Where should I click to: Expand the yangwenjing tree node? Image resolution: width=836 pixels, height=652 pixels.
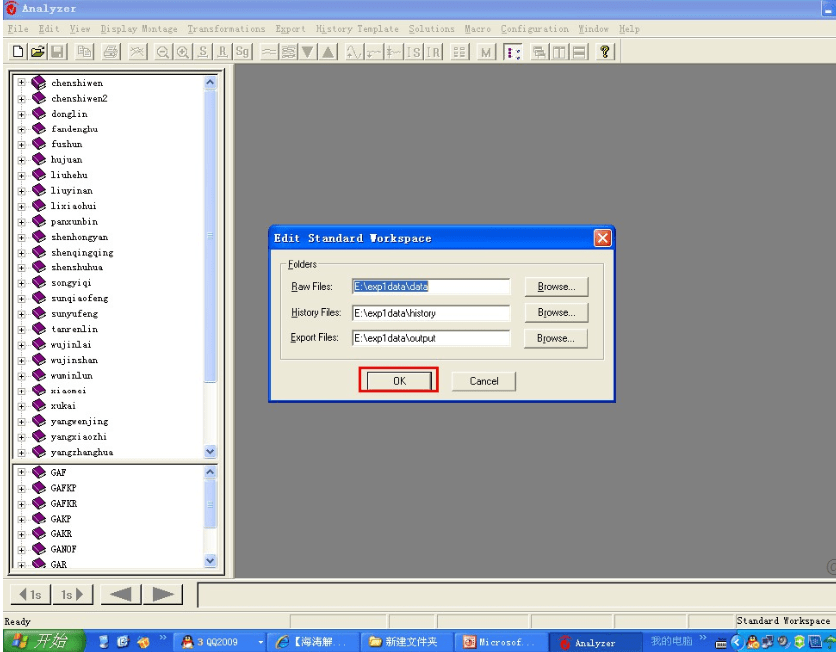[x=22, y=421]
